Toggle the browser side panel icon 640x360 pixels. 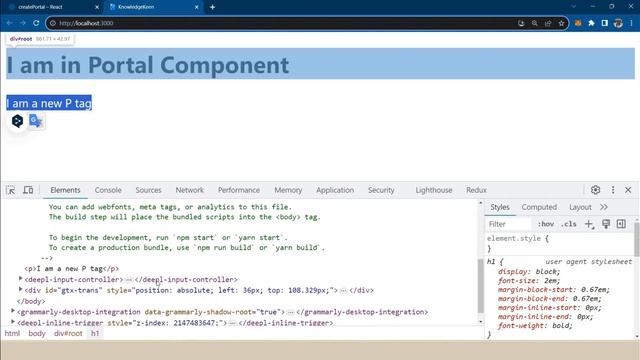point(605,23)
